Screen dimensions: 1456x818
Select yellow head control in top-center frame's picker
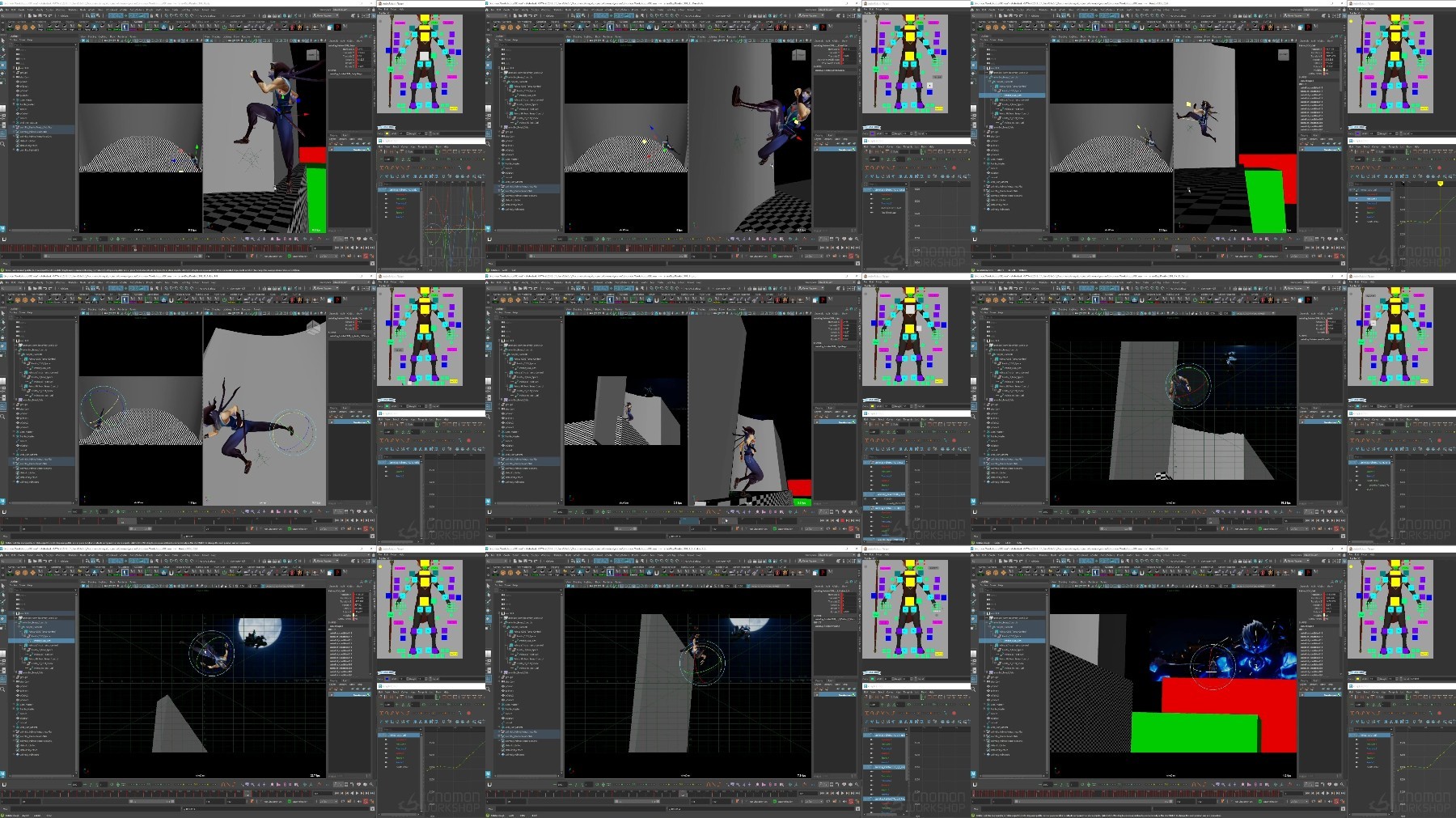[x=909, y=19]
